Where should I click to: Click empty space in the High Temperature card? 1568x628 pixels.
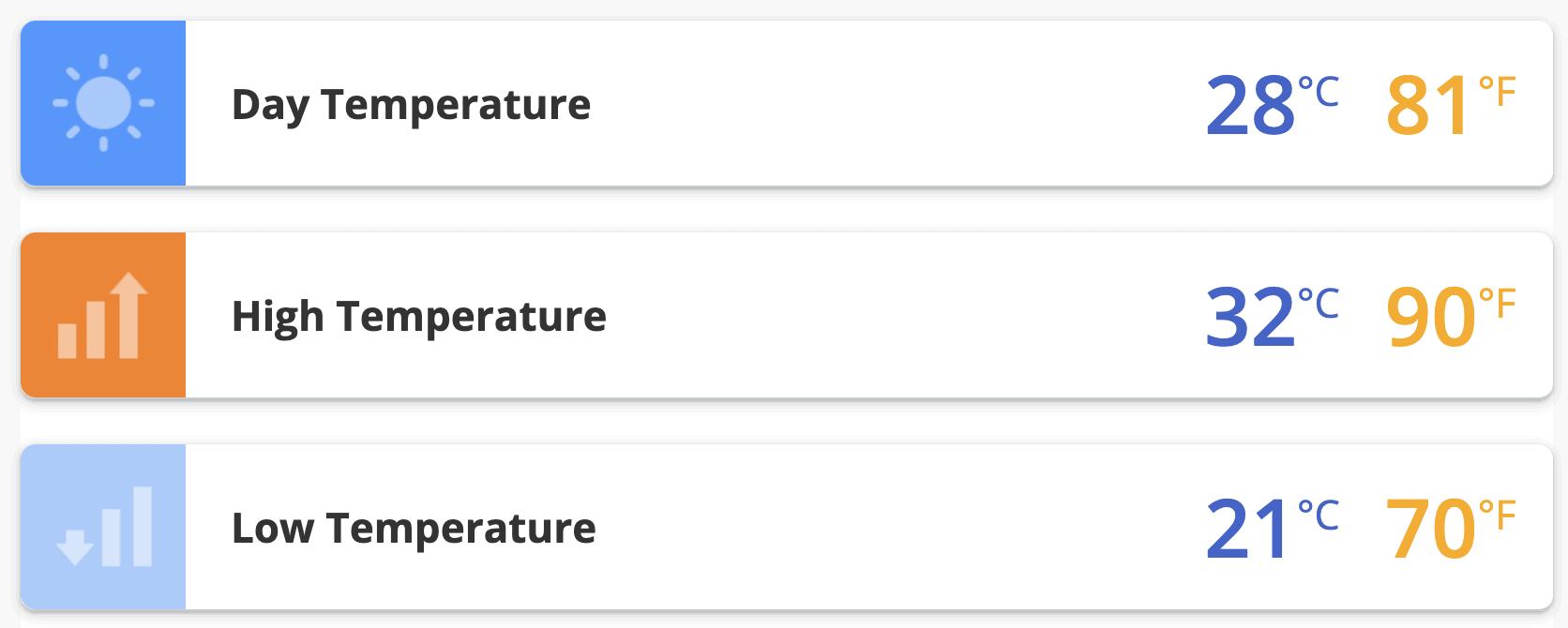pos(891,317)
